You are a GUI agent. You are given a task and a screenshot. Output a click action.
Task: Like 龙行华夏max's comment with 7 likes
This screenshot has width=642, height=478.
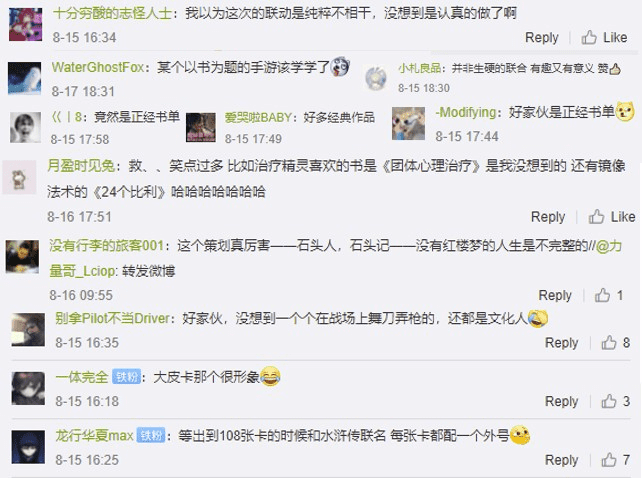pos(615,460)
